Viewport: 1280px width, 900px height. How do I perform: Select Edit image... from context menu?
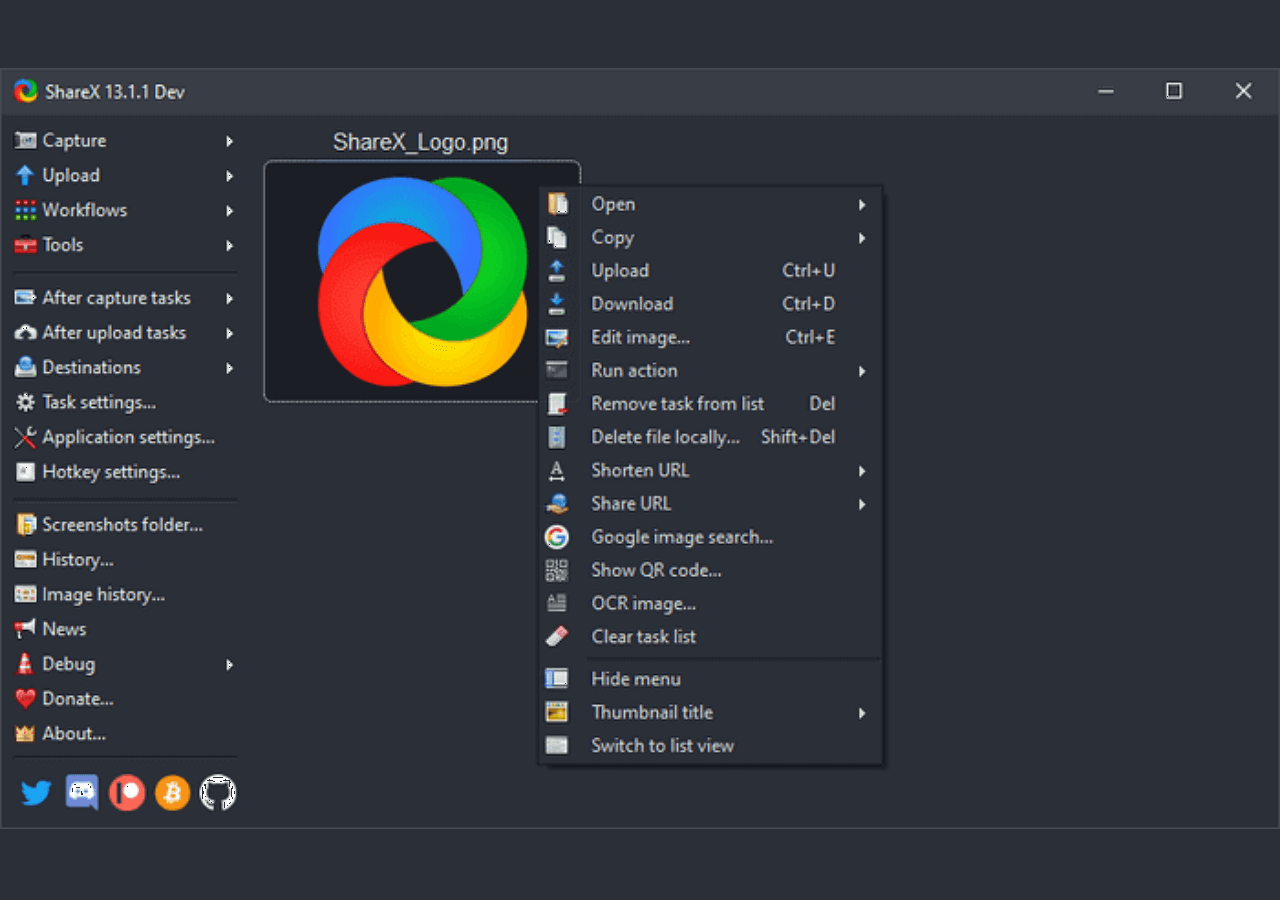[710, 337]
